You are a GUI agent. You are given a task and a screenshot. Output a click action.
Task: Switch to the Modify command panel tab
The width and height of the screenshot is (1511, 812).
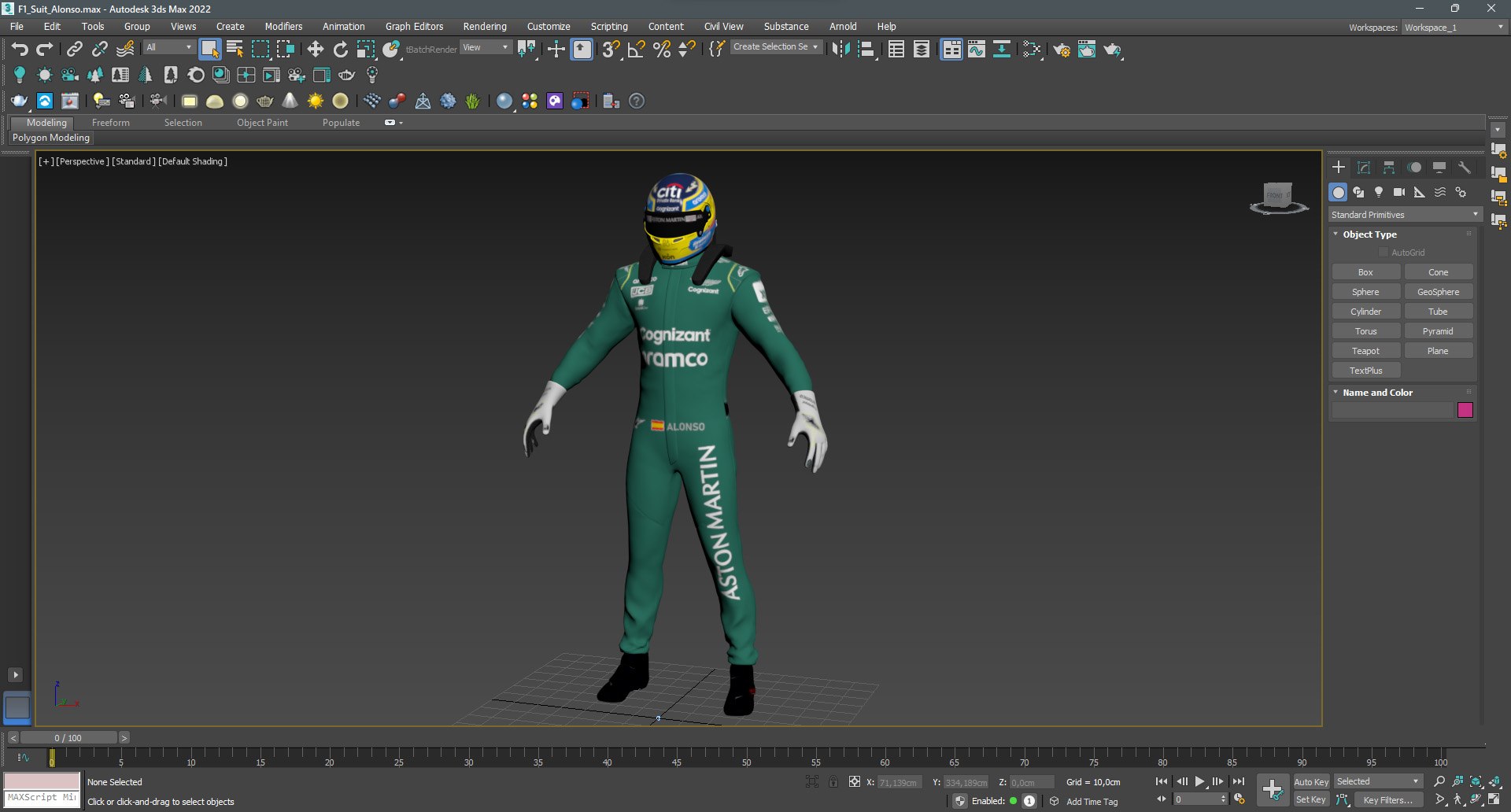pos(1364,168)
